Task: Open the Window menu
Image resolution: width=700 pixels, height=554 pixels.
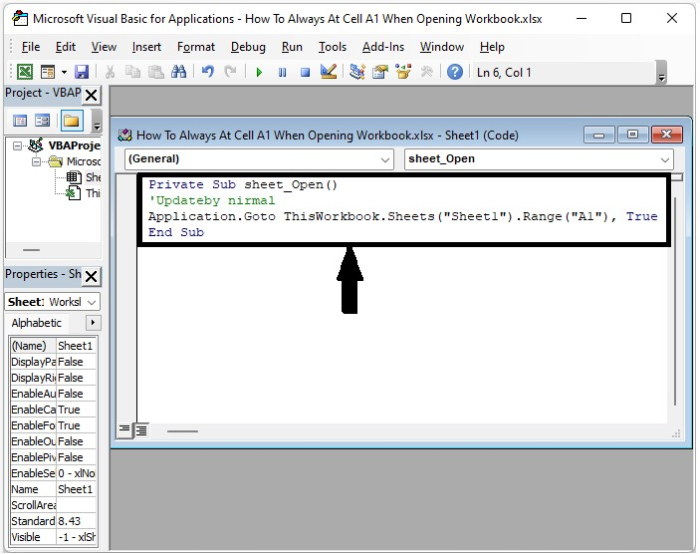Action: [x=442, y=47]
